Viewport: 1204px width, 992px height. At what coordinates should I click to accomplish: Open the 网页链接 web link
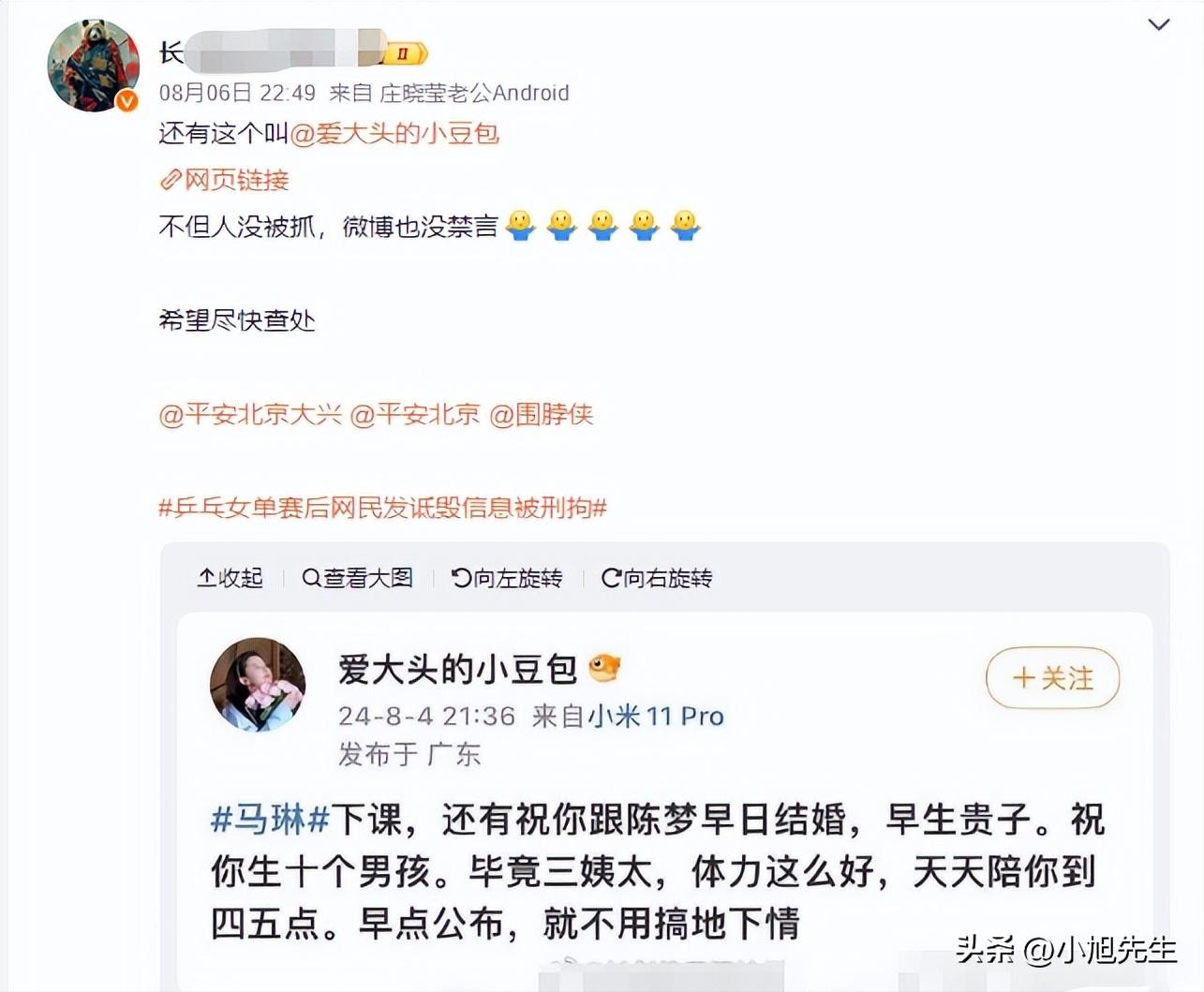pos(236,180)
